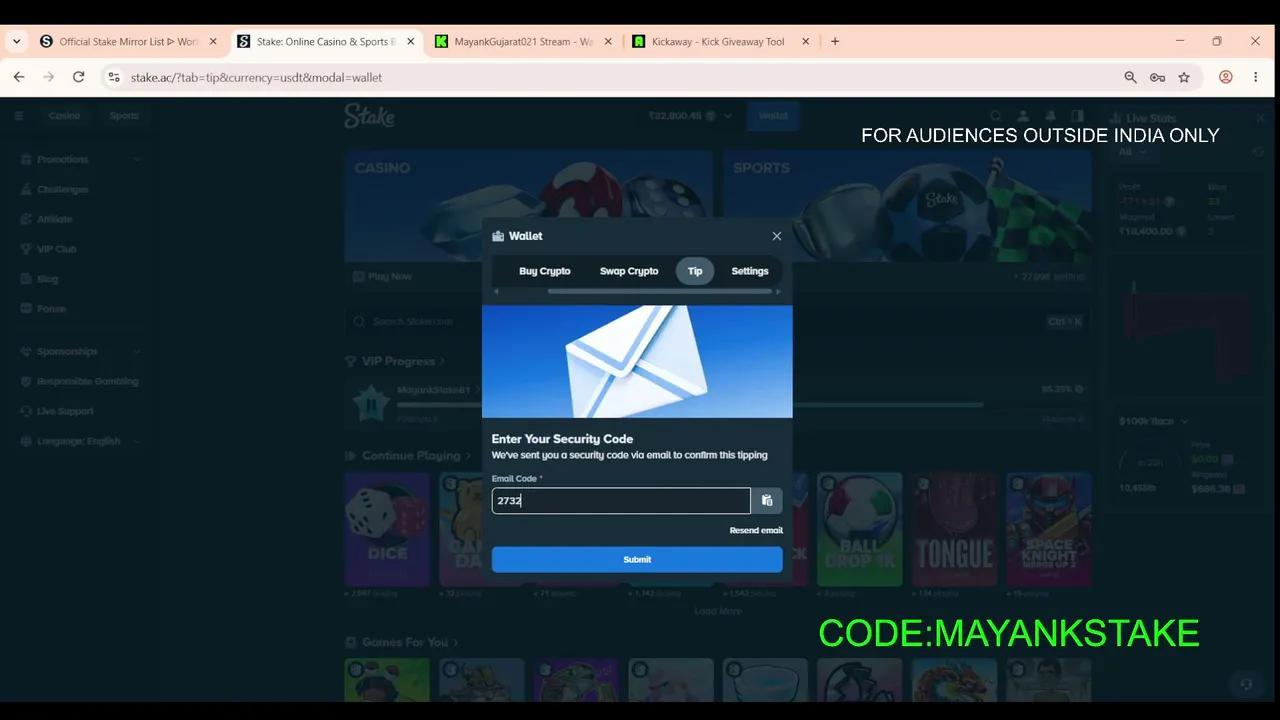Switch to the Buy Crypto tab
The width and height of the screenshot is (1280, 720).
pyautogui.click(x=544, y=271)
